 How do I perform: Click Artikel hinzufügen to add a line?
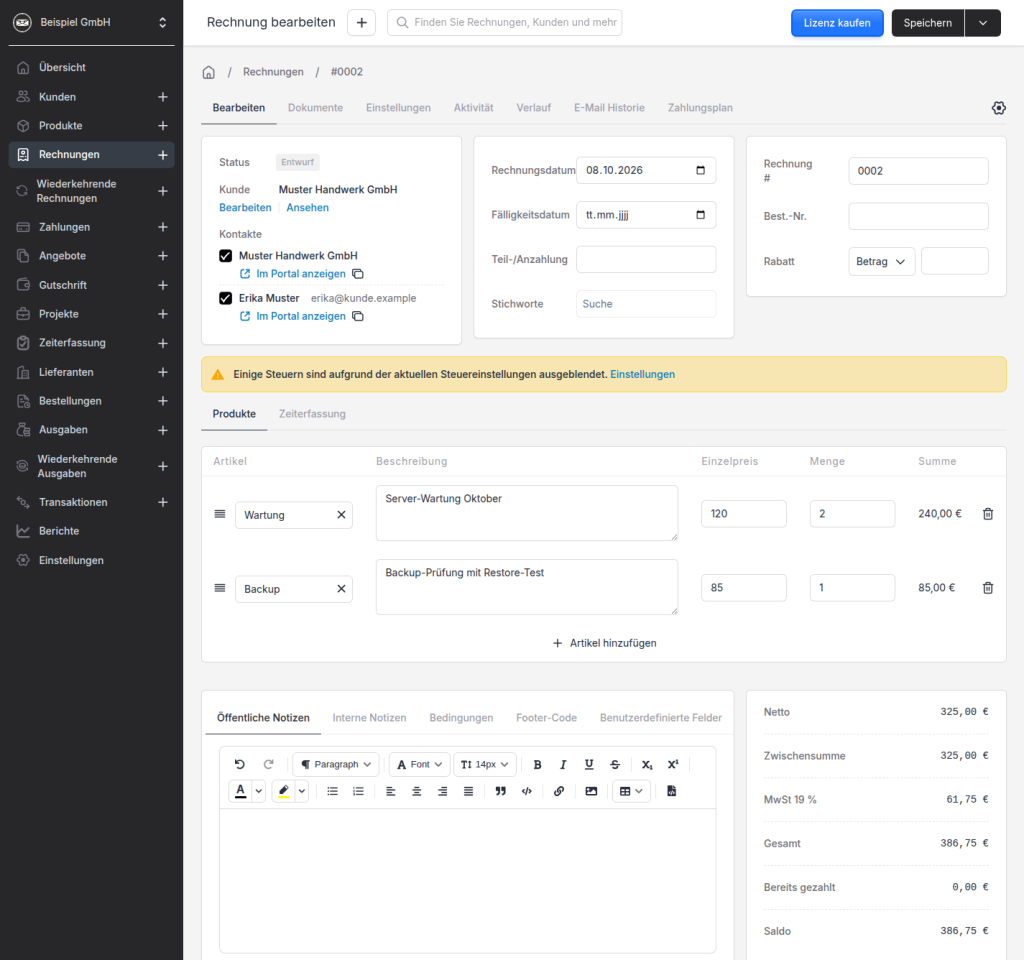604,643
